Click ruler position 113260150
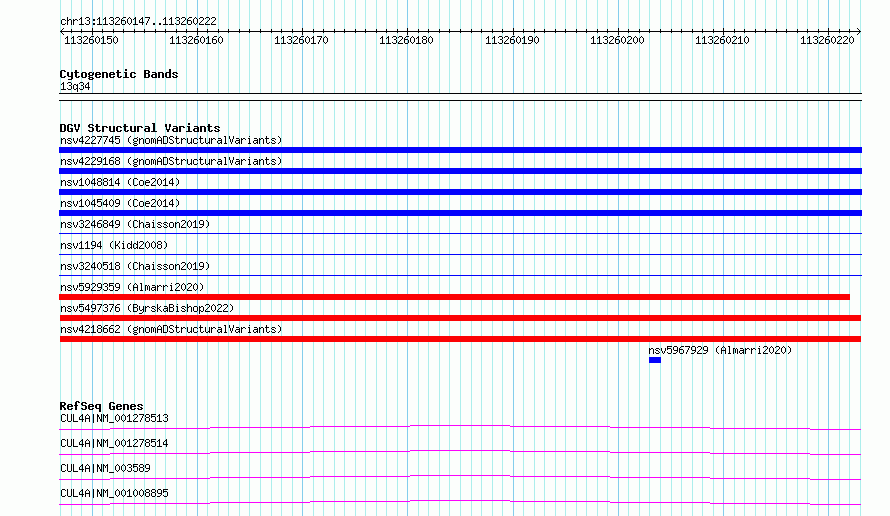Image resolution: width=890 pixels, height=516 pixels. pos(91,40)
